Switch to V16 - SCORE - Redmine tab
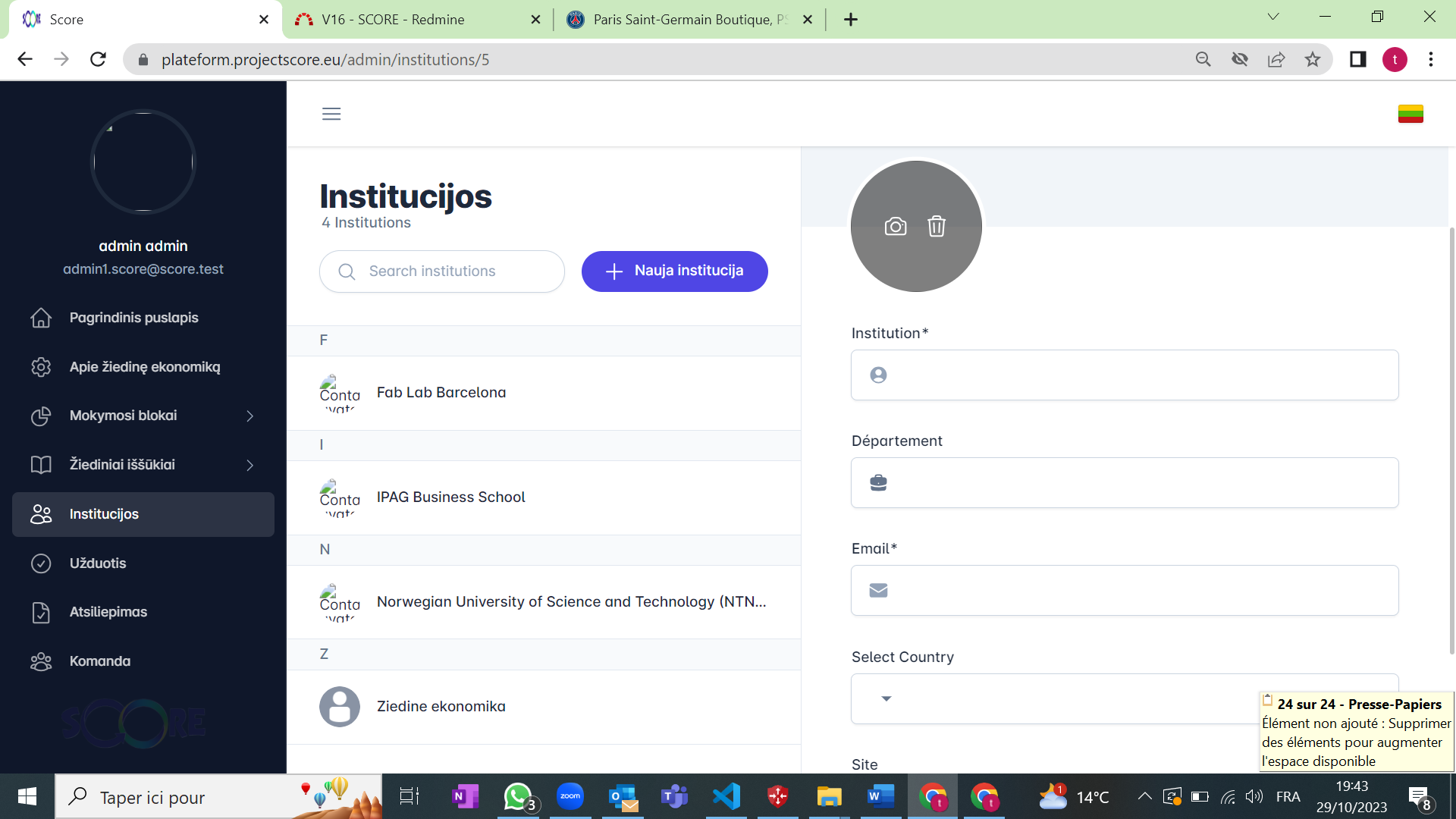 point(393,20)
